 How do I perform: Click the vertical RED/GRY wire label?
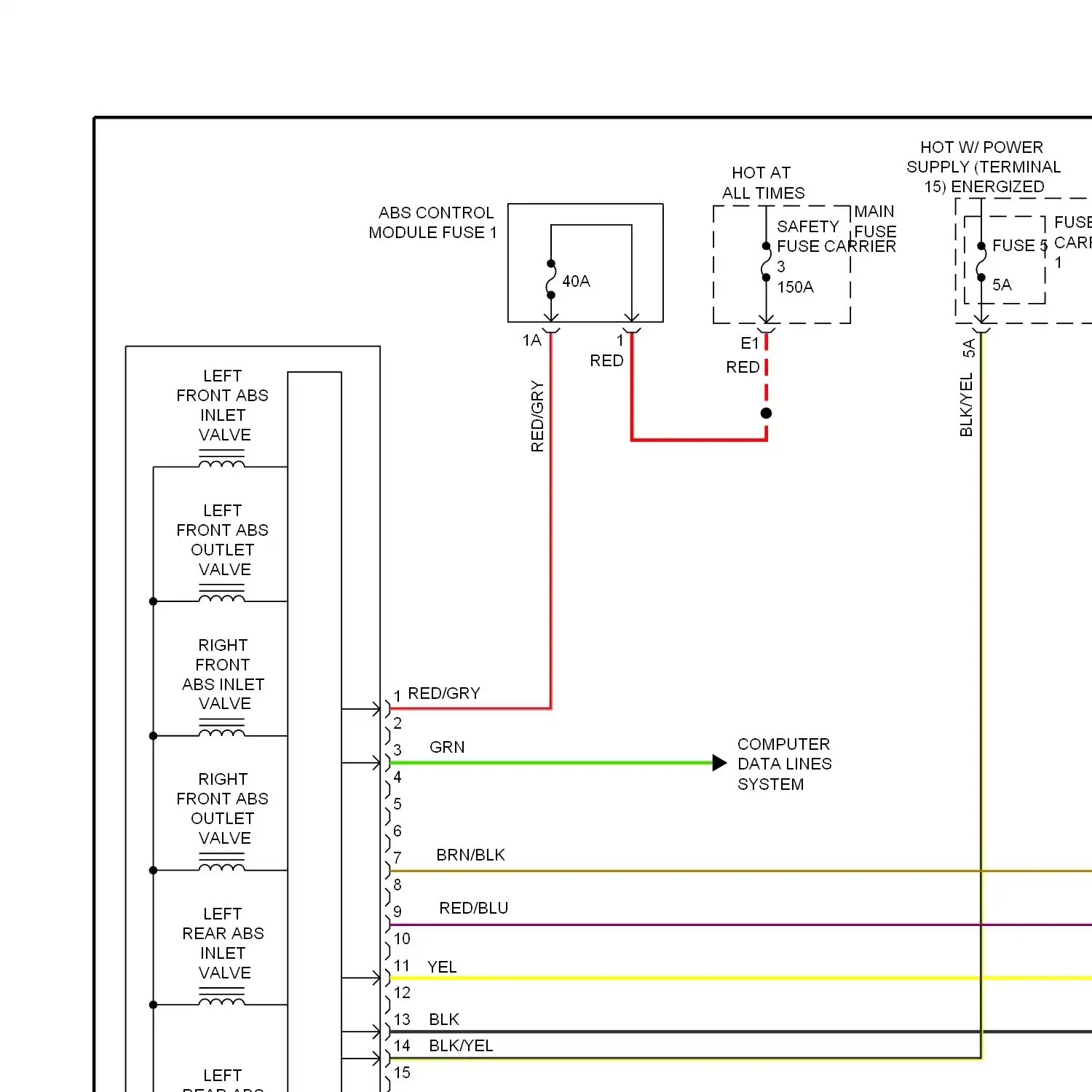pyautogui.click(x=537, y=416)
